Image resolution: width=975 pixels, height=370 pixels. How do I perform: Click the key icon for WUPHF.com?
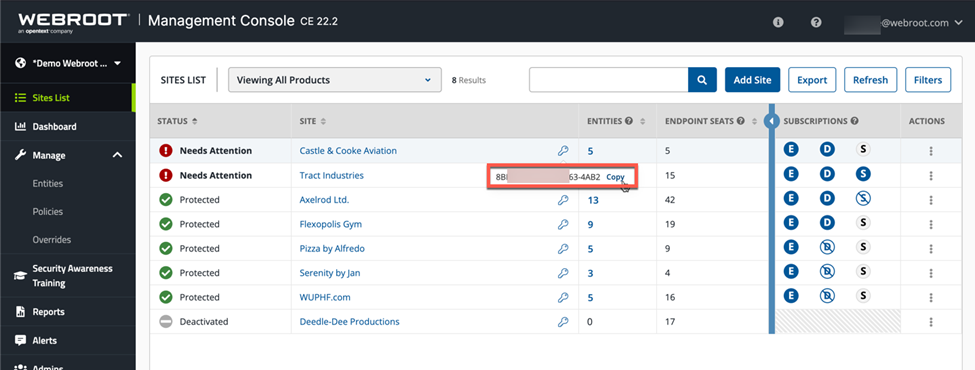563,297
